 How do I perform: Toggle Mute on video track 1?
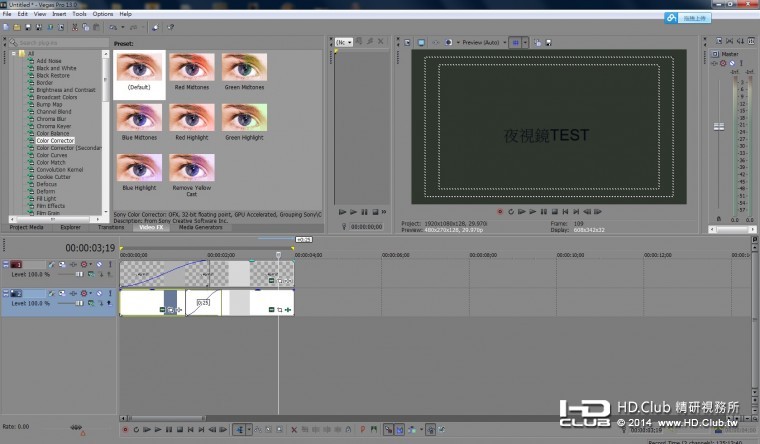pos(99,265)
